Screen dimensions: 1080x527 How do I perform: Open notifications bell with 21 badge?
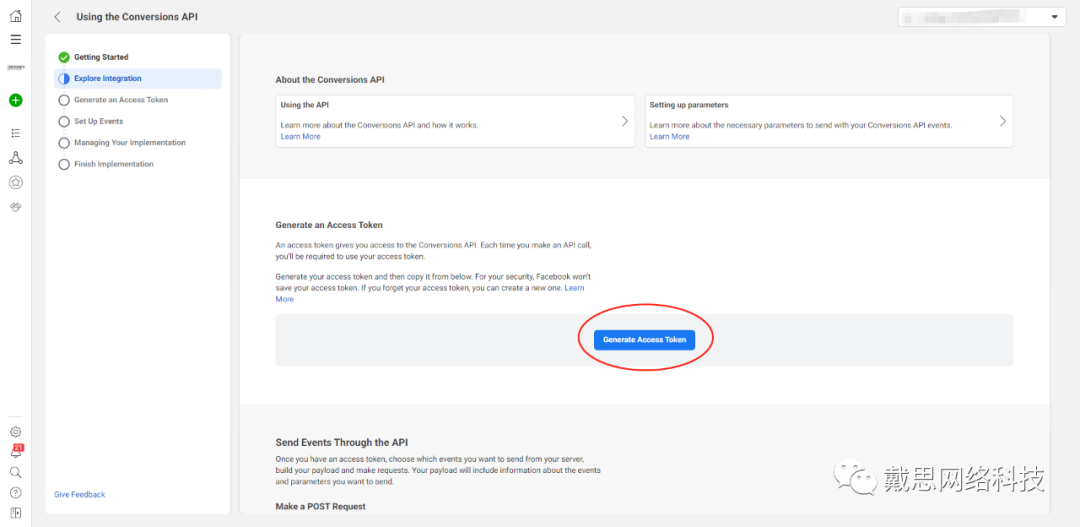pyautogui.click(x=15, y=452)
